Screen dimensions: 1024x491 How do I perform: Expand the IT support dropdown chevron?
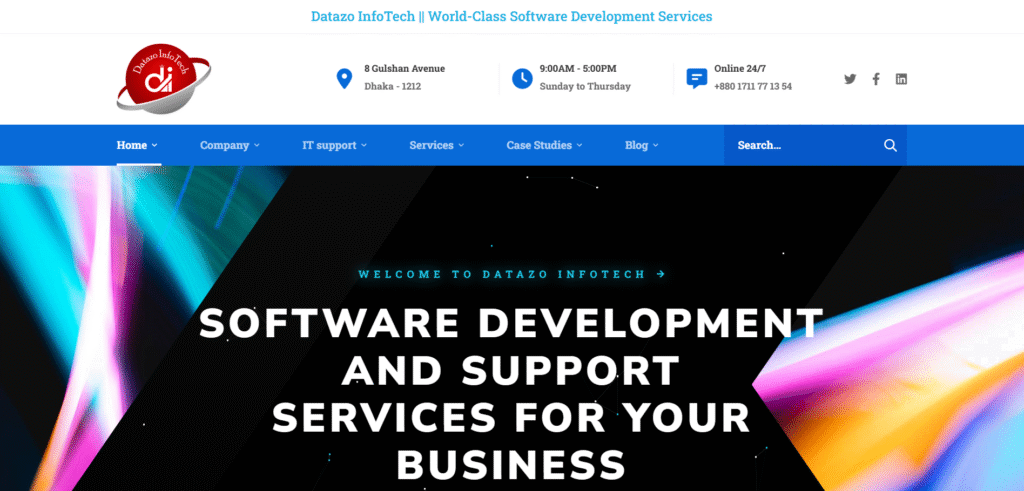[x=364, y=146]
